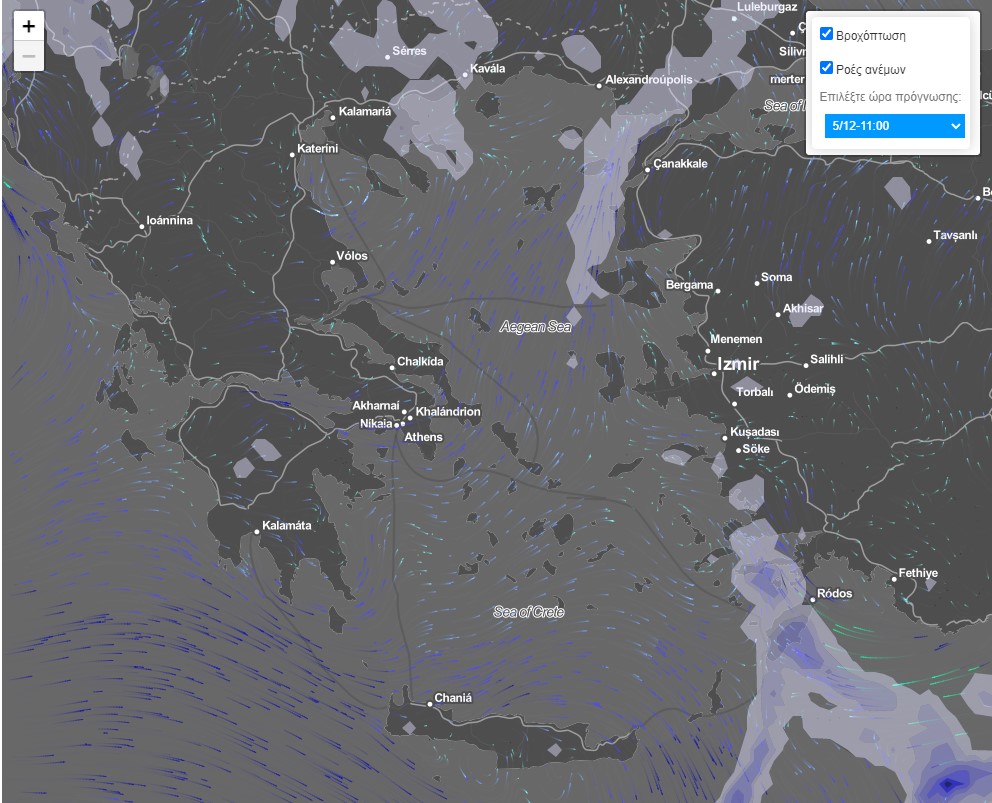This screenshot has height=803, width=992.
Task: Click the Sea of Crete label
Action: coord(528,612)
